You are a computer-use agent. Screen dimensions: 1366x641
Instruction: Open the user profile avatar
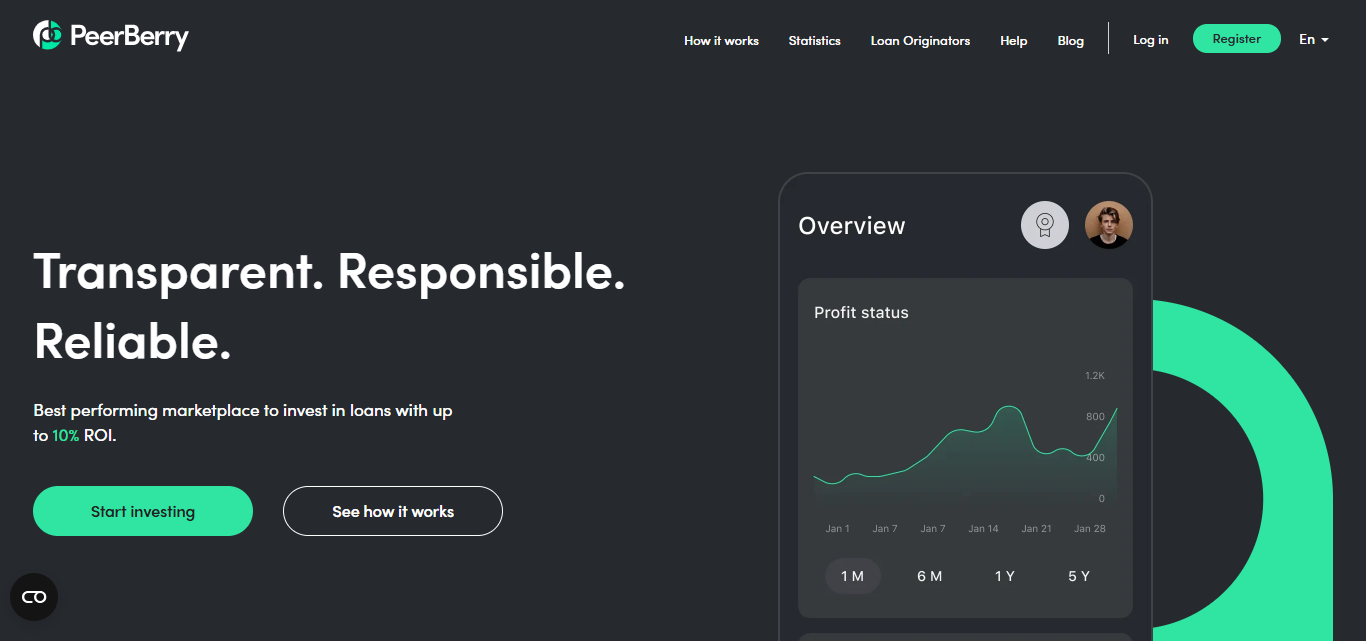pos(1109,225)
